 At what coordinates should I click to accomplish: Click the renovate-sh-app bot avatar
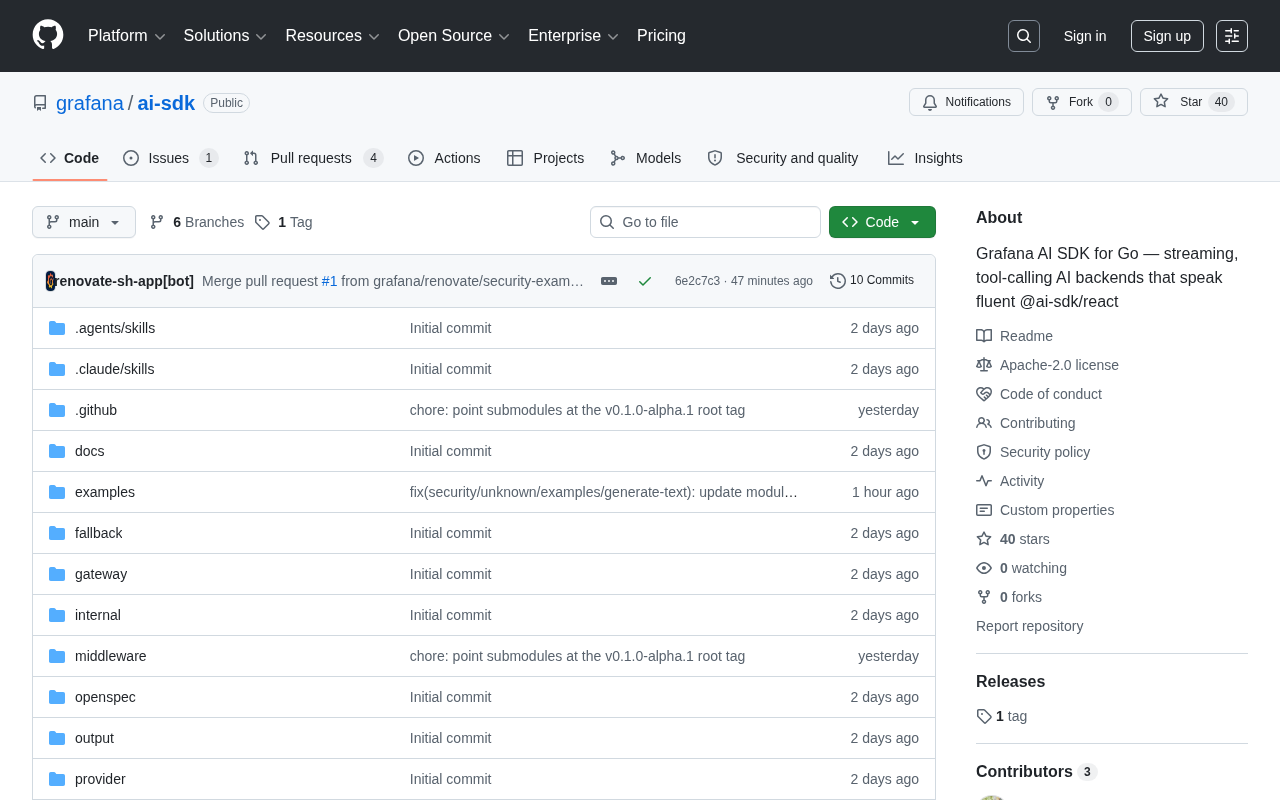[51, 281]
